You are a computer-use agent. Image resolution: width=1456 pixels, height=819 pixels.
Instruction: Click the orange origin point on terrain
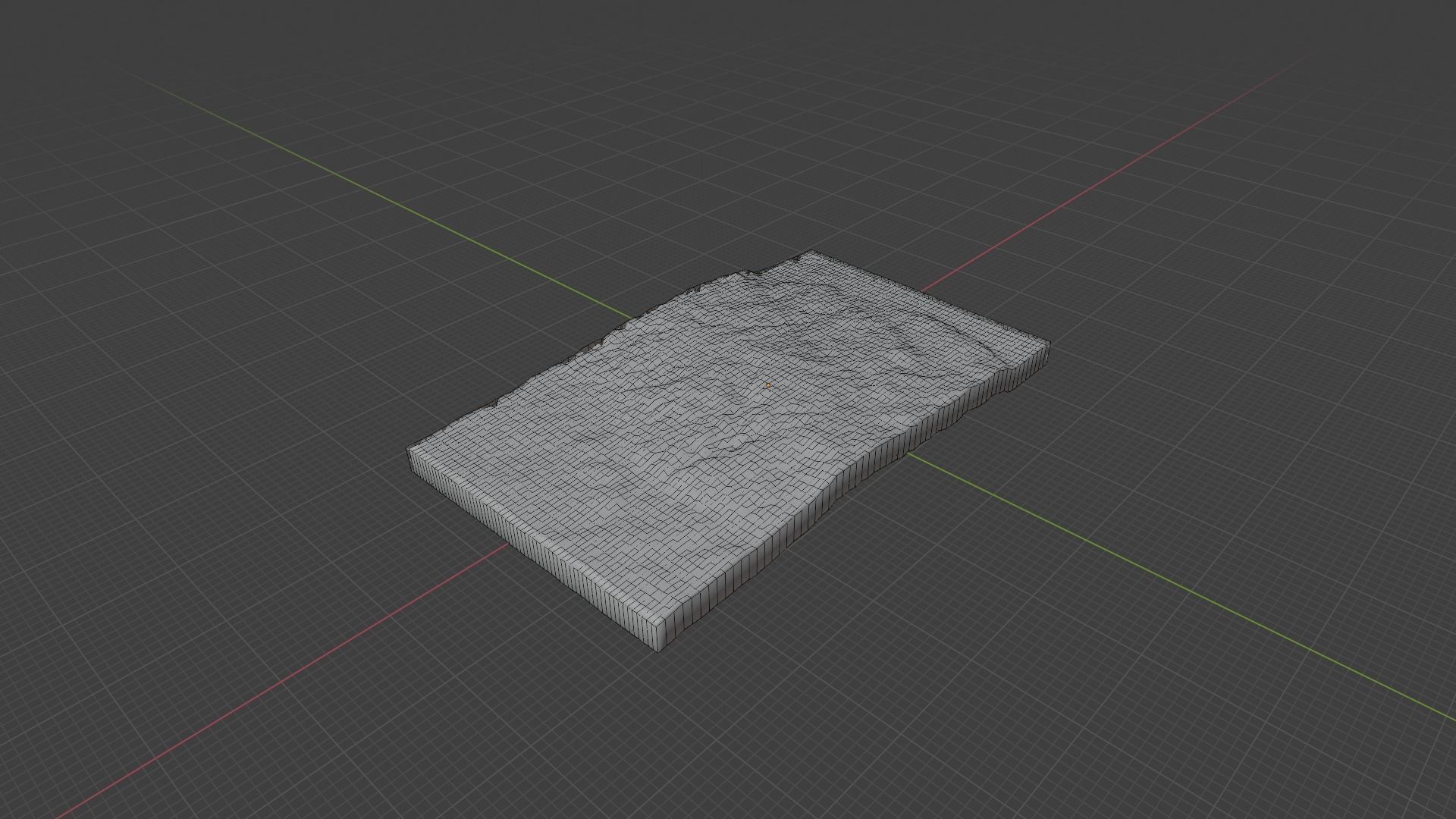click(768, 385)
